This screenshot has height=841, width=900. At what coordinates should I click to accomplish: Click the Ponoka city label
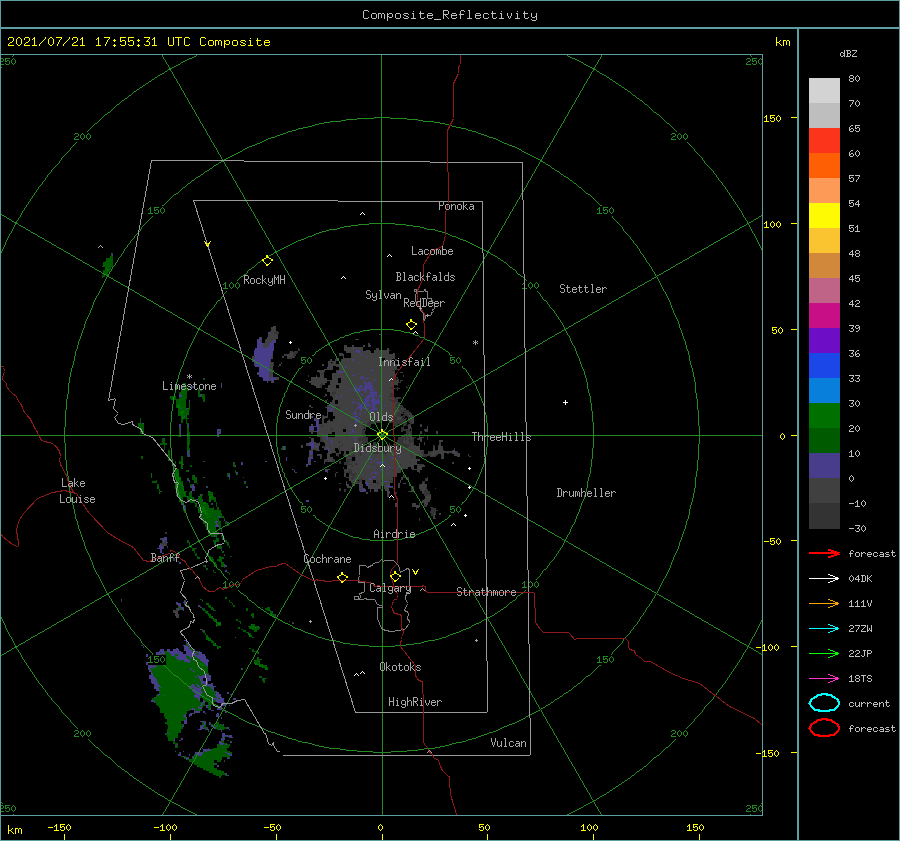tap(456, 206)
